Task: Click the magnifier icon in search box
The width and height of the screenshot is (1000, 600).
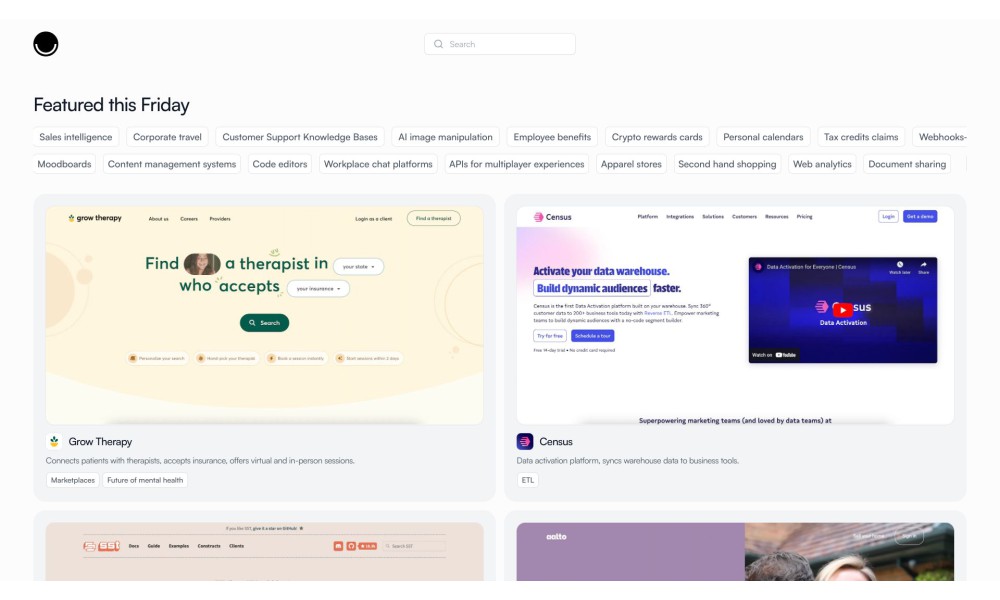Action: click(x=438, y=44)
